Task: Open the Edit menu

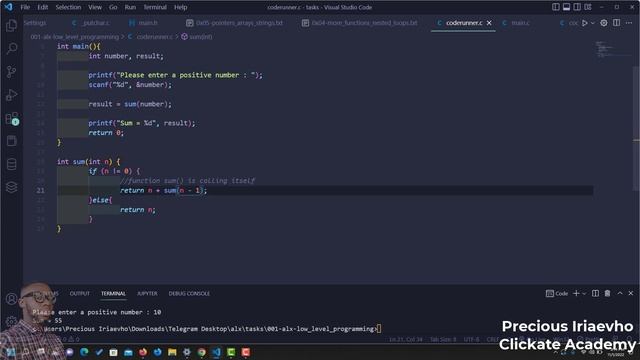Action: (x=42, y=7)
